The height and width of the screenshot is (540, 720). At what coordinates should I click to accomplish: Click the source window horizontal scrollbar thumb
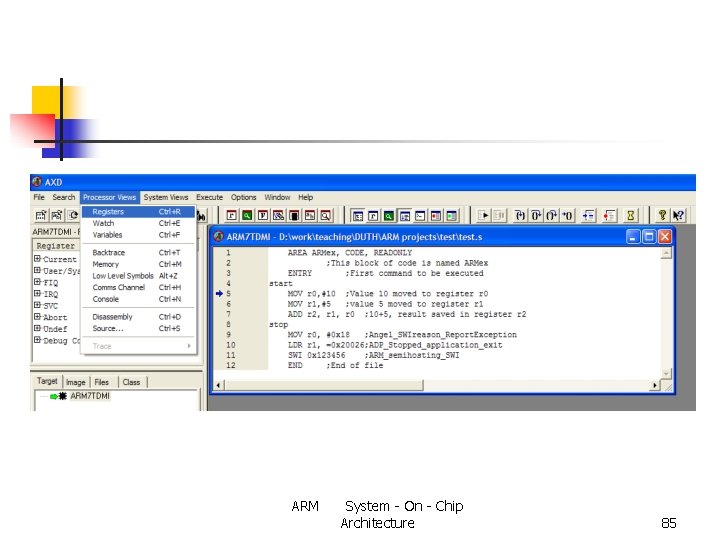[x=323, y=385]
